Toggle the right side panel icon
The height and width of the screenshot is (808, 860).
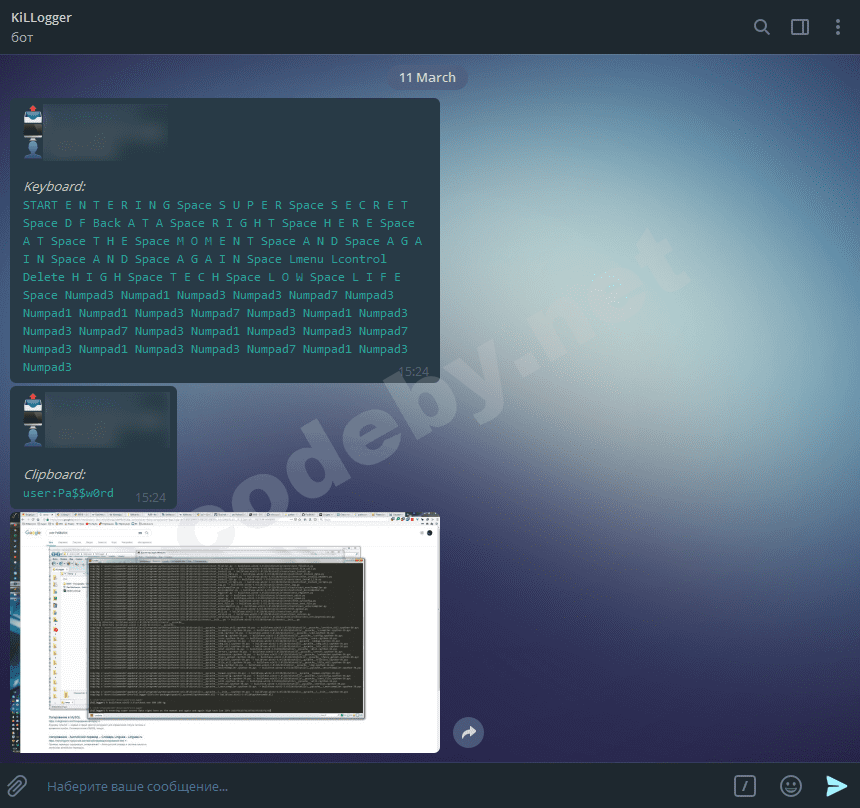coord(800,27)
